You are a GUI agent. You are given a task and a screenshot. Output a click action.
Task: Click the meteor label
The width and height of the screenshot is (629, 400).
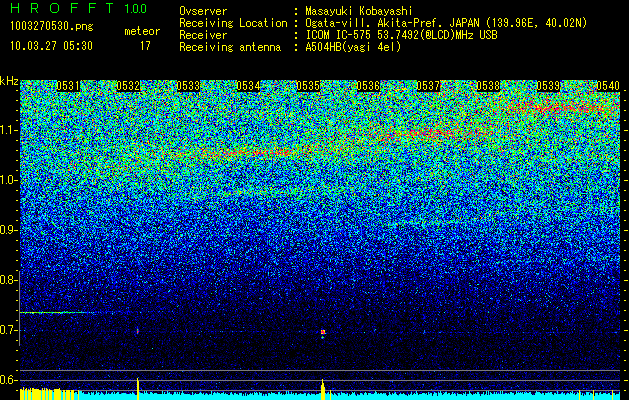tap(142, 31)
